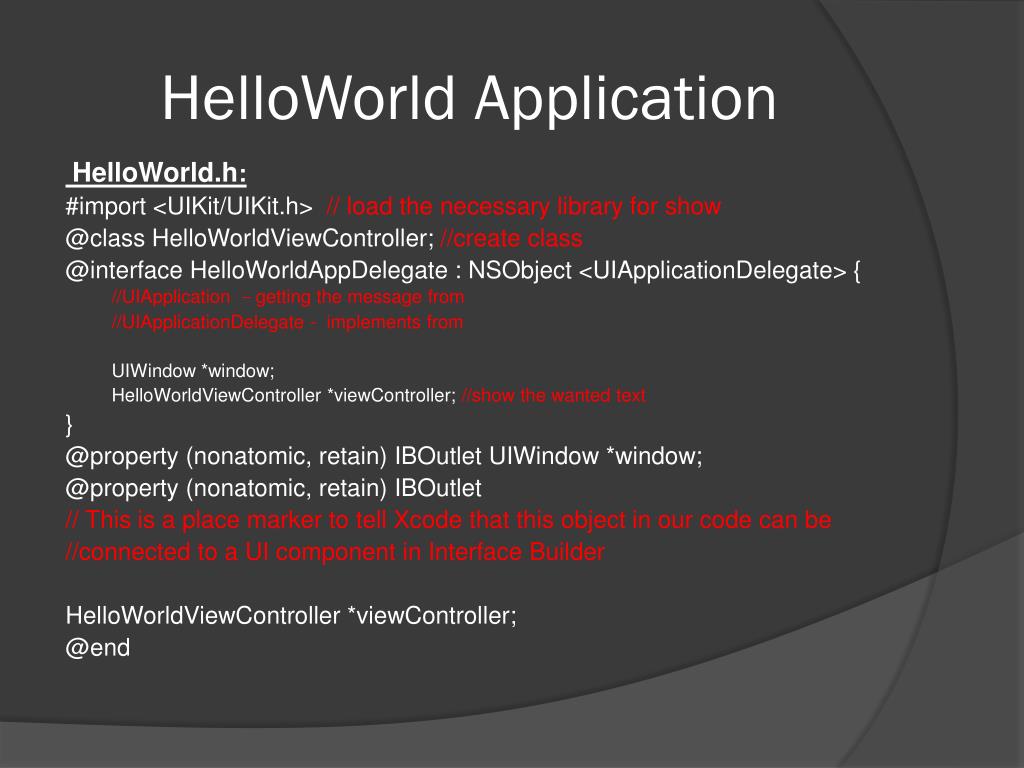The width and height of the screenshot is (1024, 768).
Task: Click small 'HelloWorldViewController *viewController;' inside braces
Action: click(284, 395)
